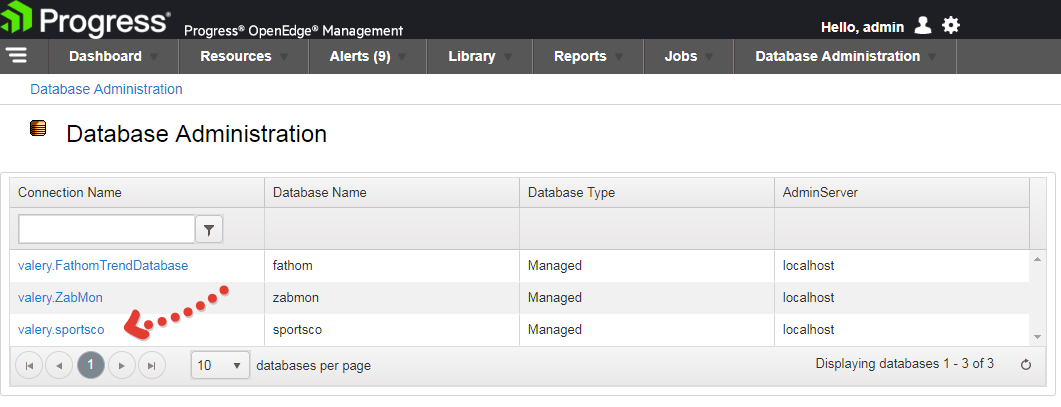The image size is (1061, 407).
Task: Click the Hello, admin greeting text
Action: coord(862,27)
